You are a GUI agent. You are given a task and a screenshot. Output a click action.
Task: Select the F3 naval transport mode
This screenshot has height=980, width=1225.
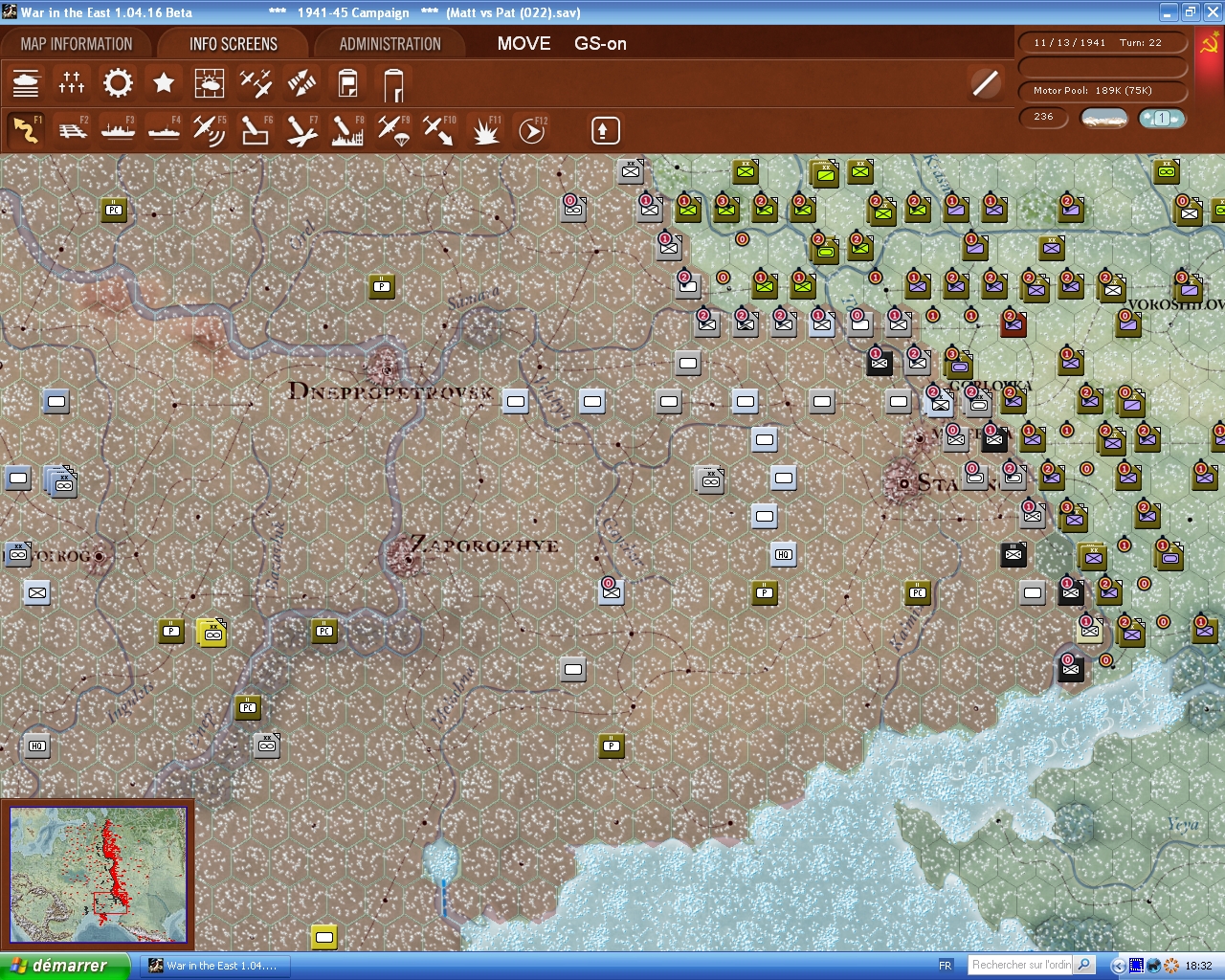118,130
